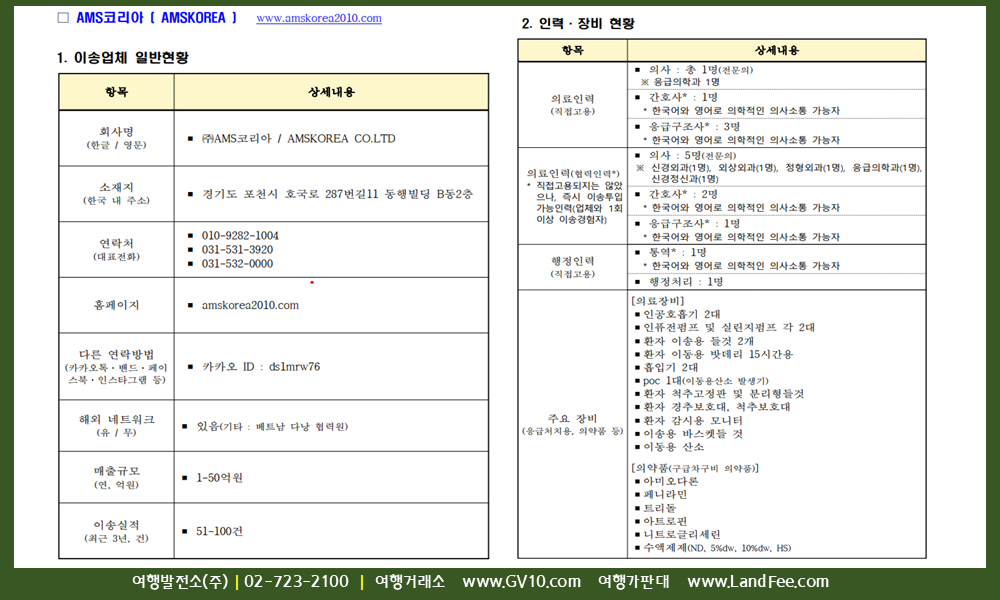Image resolution: width=1000 pixels, height=600 pixels.
Task: Click the 이송실적 value 51-100건
Action: coord(219,530)
